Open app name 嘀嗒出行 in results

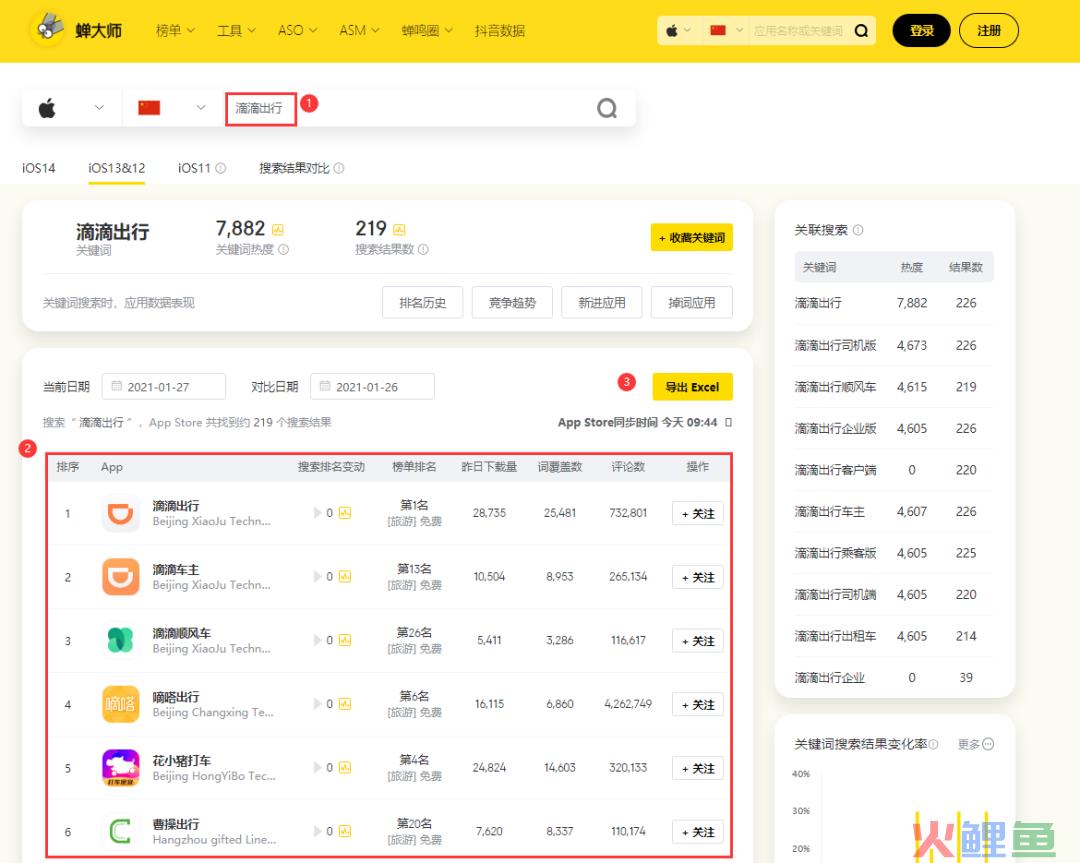(x=176, y=696)
